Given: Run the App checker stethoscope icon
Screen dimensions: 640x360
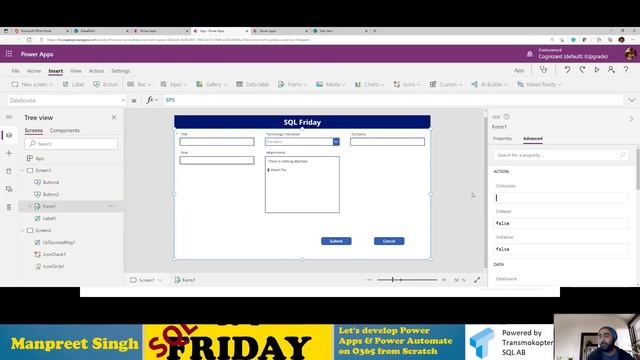Looking at the screenshot, I should 543,70.
